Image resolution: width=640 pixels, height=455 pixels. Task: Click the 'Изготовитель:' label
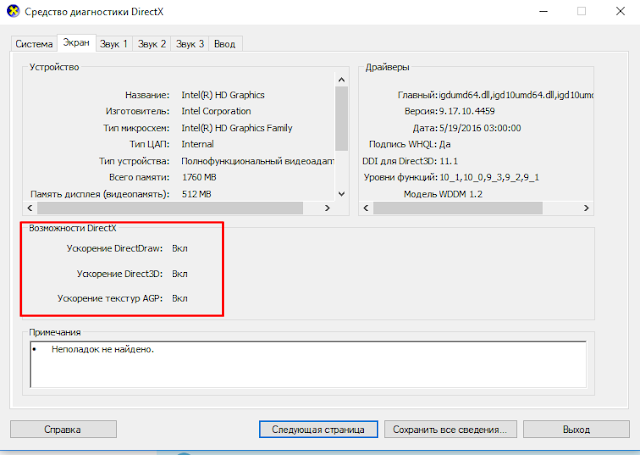pos(138,111)
